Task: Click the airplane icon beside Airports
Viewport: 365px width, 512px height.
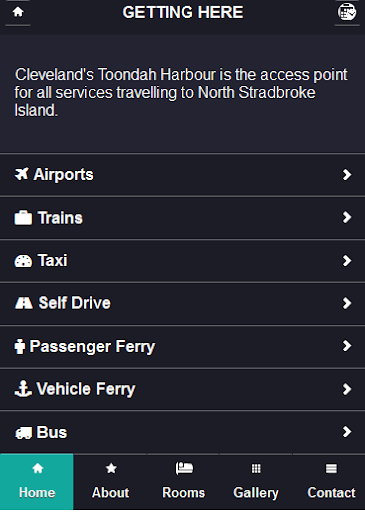Action: tap(21, 174)
